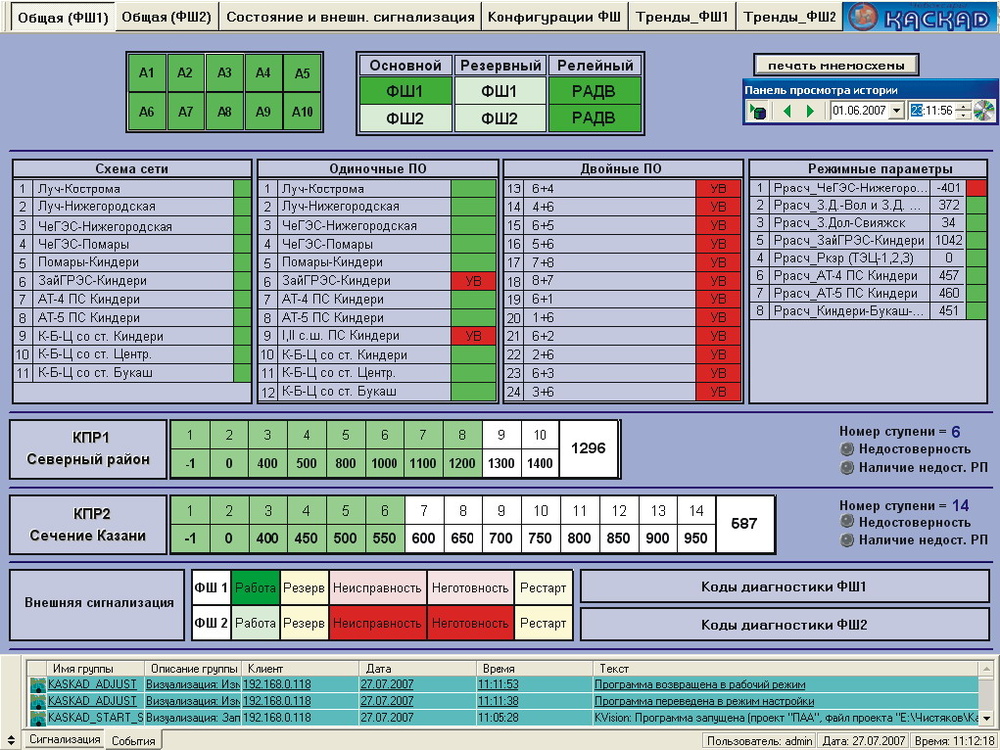Screen dimensions: 1000x750
Task: Click the КПР2 Наличие недост. РП lamp
Action: coord(847,541)
